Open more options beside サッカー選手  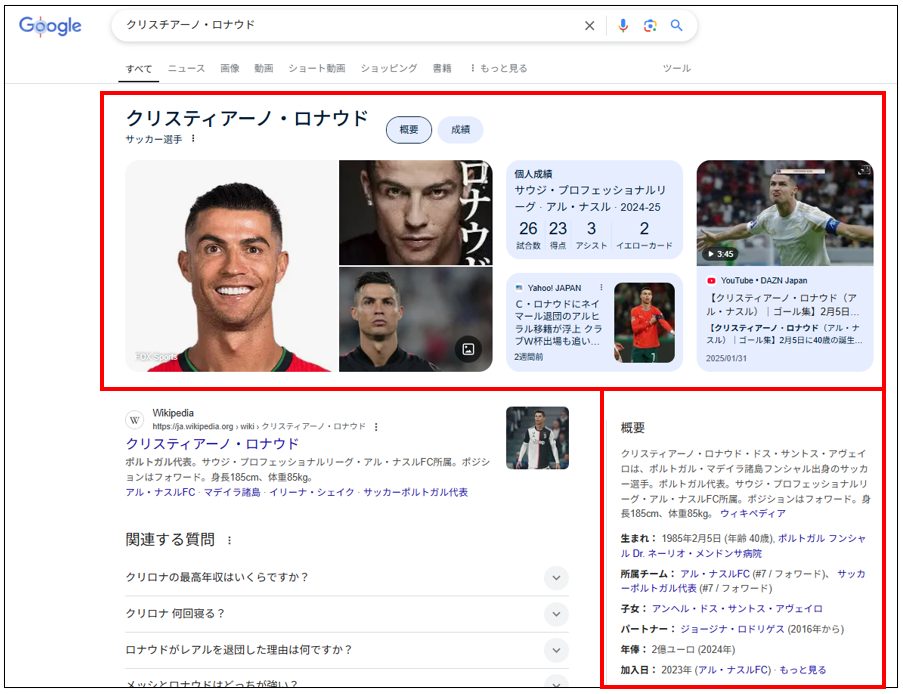pyautogui.click(x=193, y=139)
